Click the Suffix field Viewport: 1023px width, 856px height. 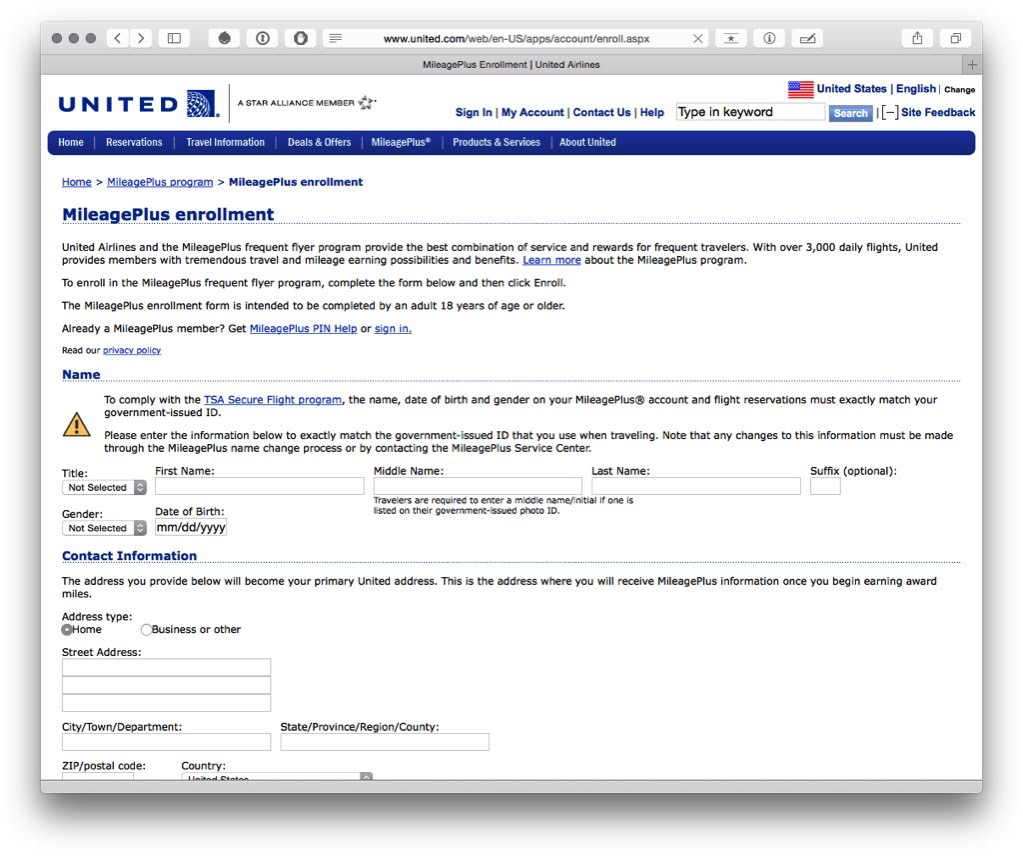(825, 486)
